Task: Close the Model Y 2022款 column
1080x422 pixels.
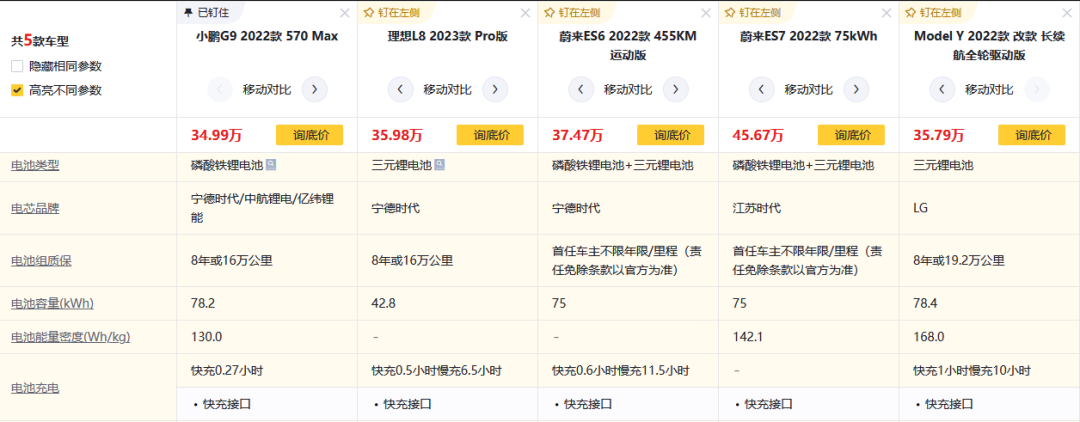Action: pyautogui.click(x=1066, y=13)
